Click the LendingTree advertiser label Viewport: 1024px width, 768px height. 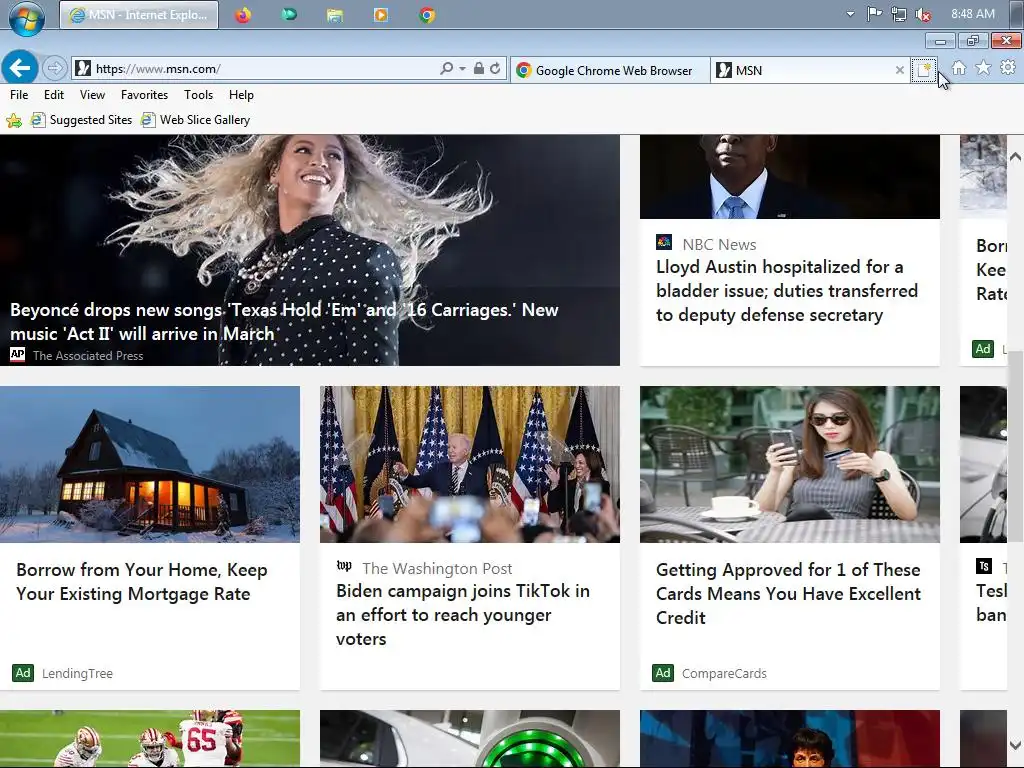(77, 673)
